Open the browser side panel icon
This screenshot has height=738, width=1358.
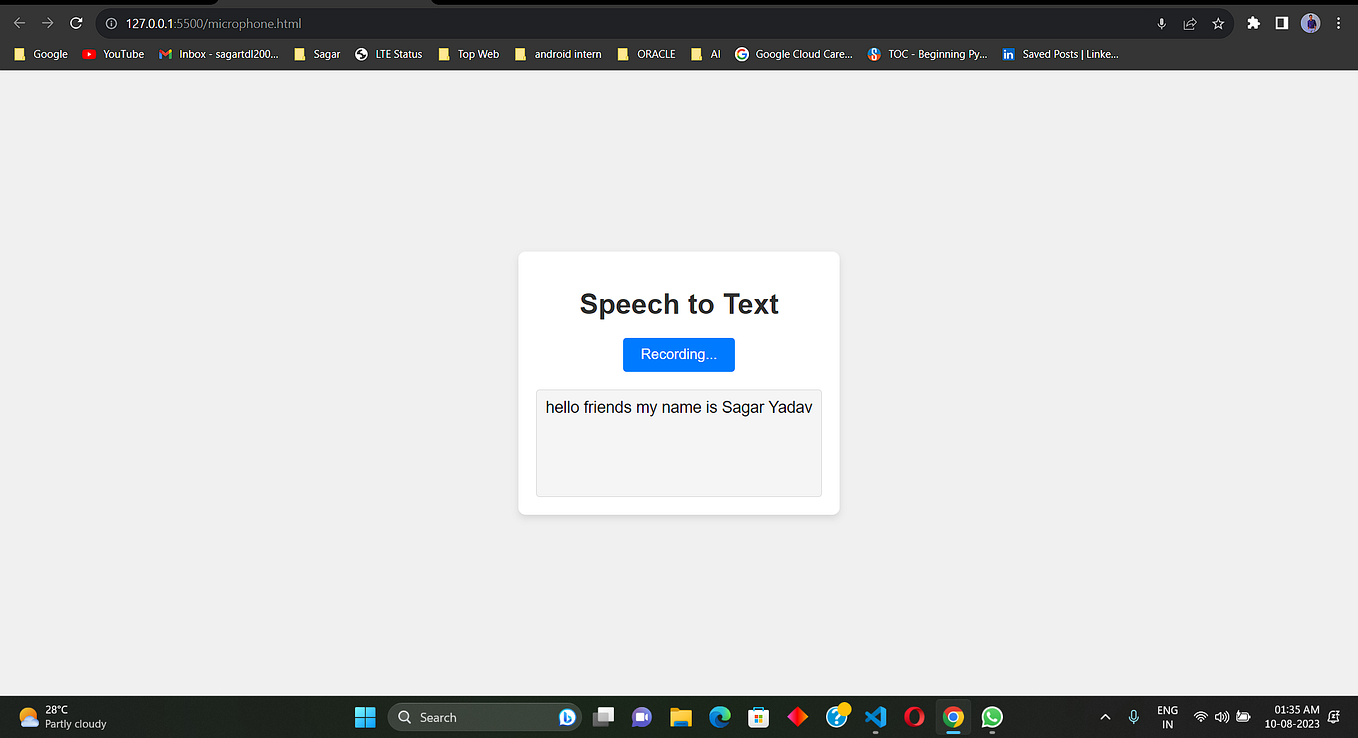[x=1281, y=22]
